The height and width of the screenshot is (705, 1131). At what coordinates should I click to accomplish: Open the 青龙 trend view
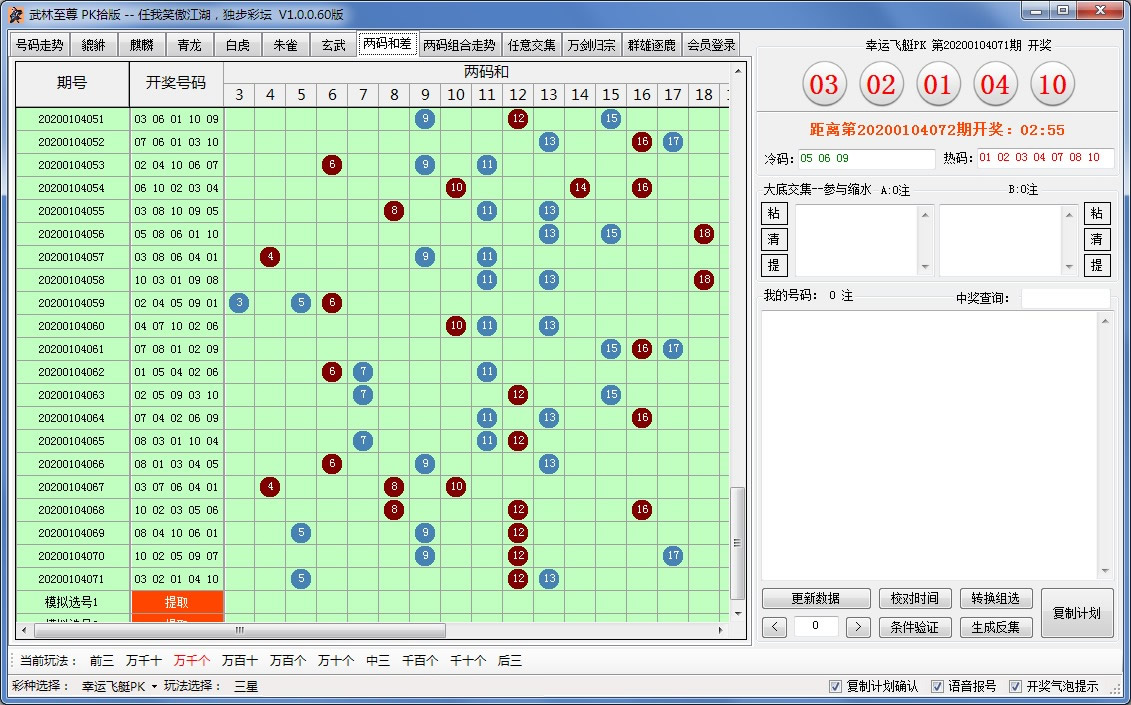pos(188,44)
